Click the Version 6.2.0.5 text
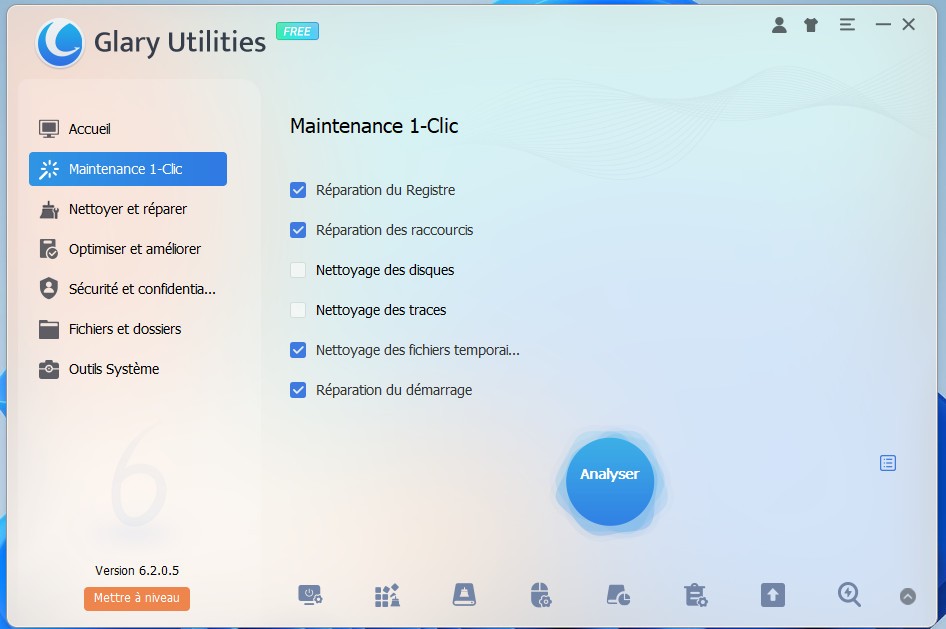 coord(137,571)
